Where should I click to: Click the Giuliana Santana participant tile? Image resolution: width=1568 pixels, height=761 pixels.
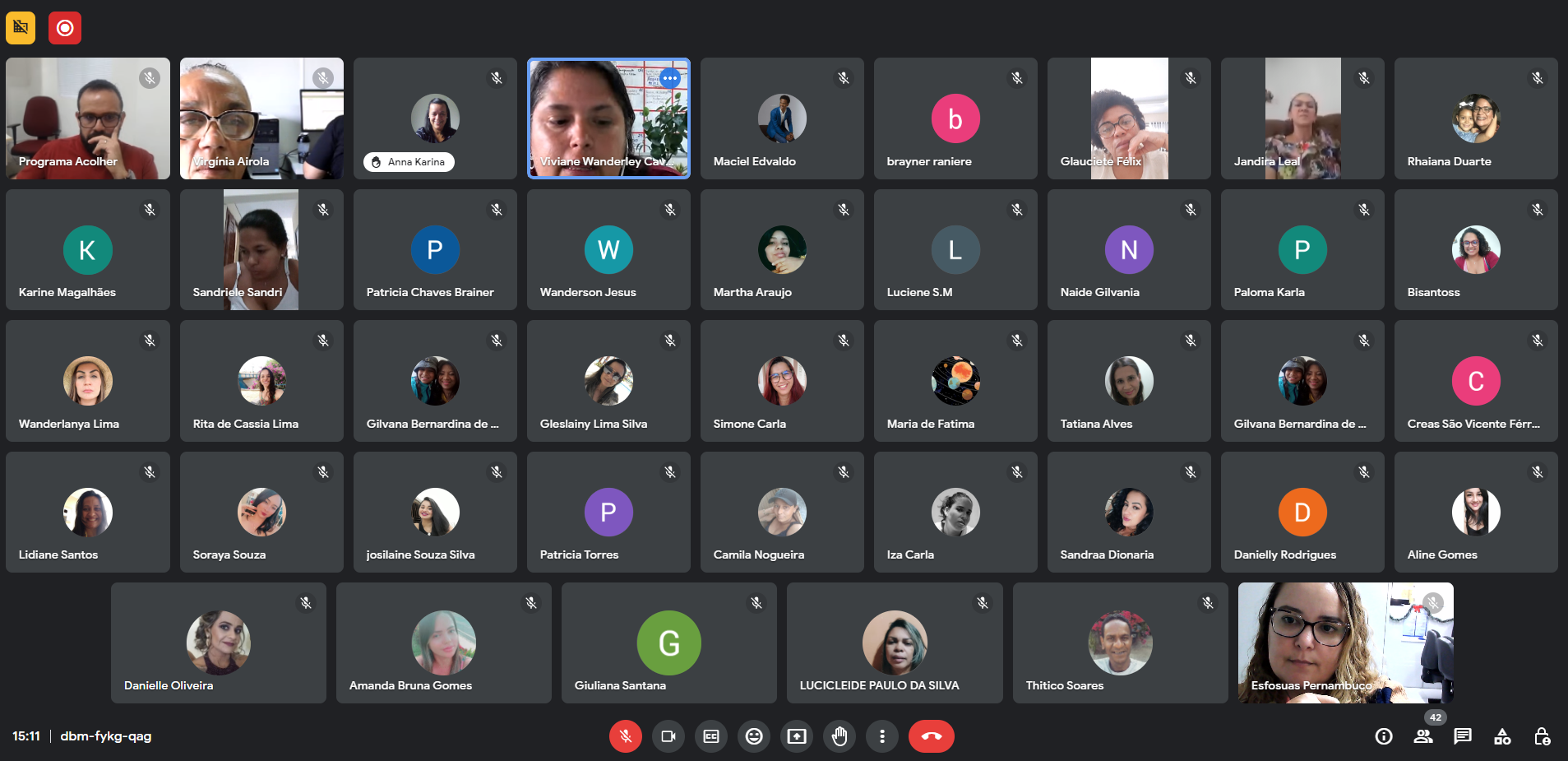point(668,643)
